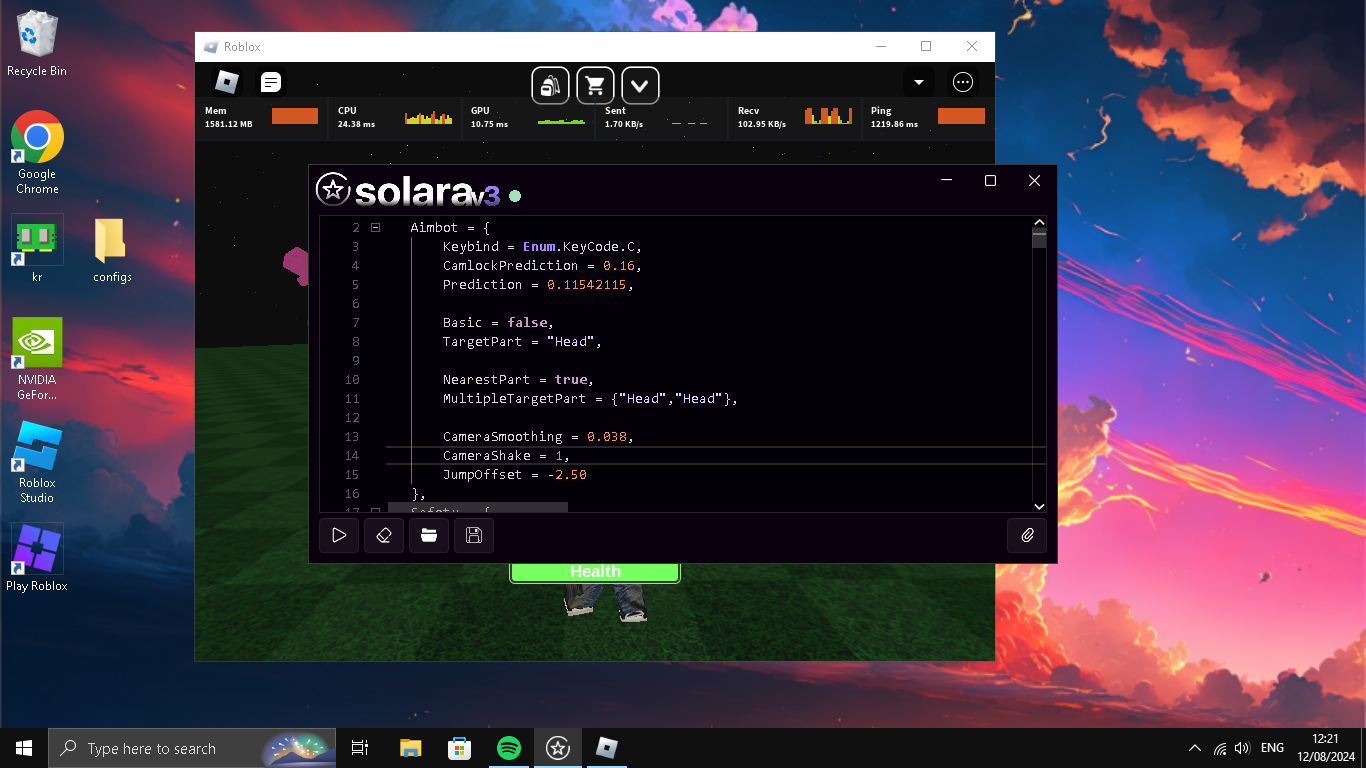This screenshot has height=768, width=1366.
Task: Open the Play Roblox desktop shortcut
Action: [37, 558]
